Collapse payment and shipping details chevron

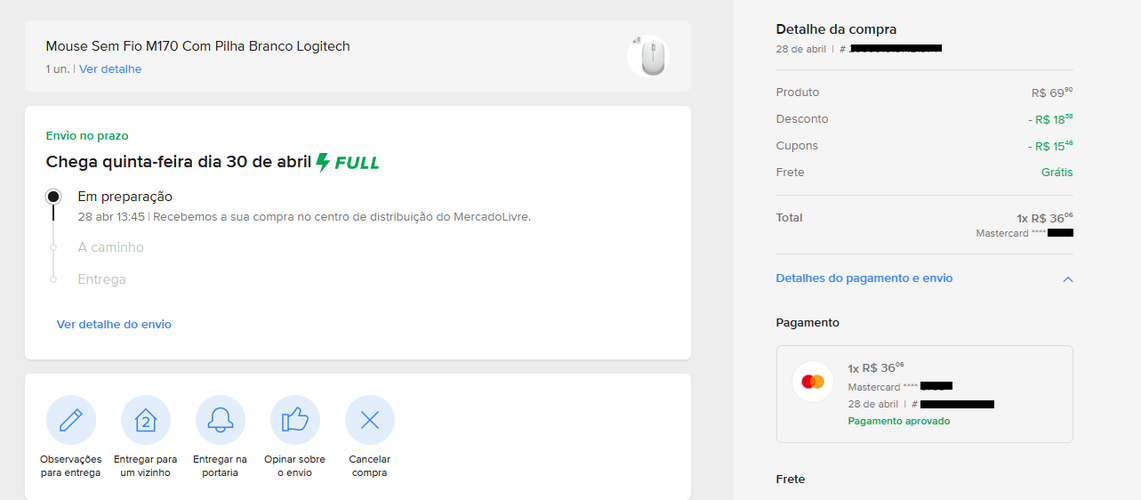tap(1068, 279)
